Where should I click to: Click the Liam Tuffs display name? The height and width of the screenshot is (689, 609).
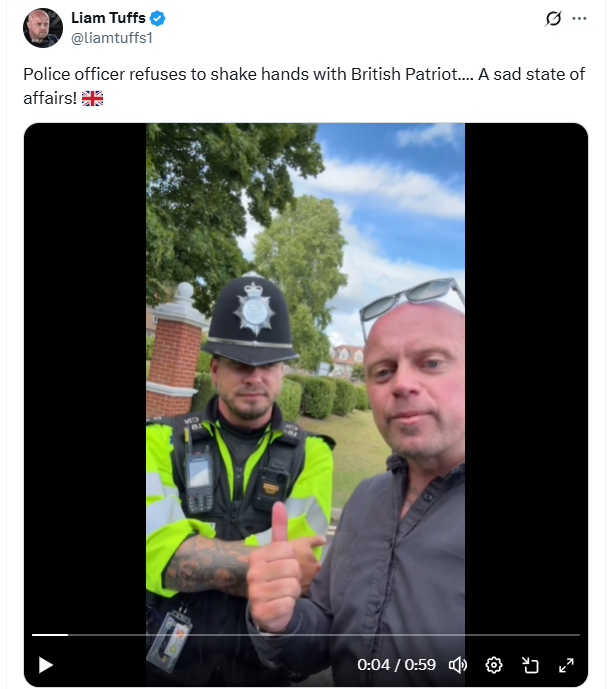[x=108, y=18]
